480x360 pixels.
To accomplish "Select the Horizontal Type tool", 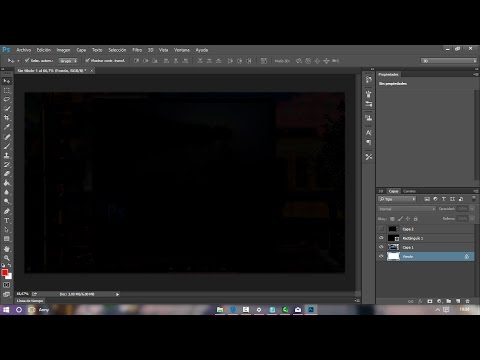I will coord(7,220).
